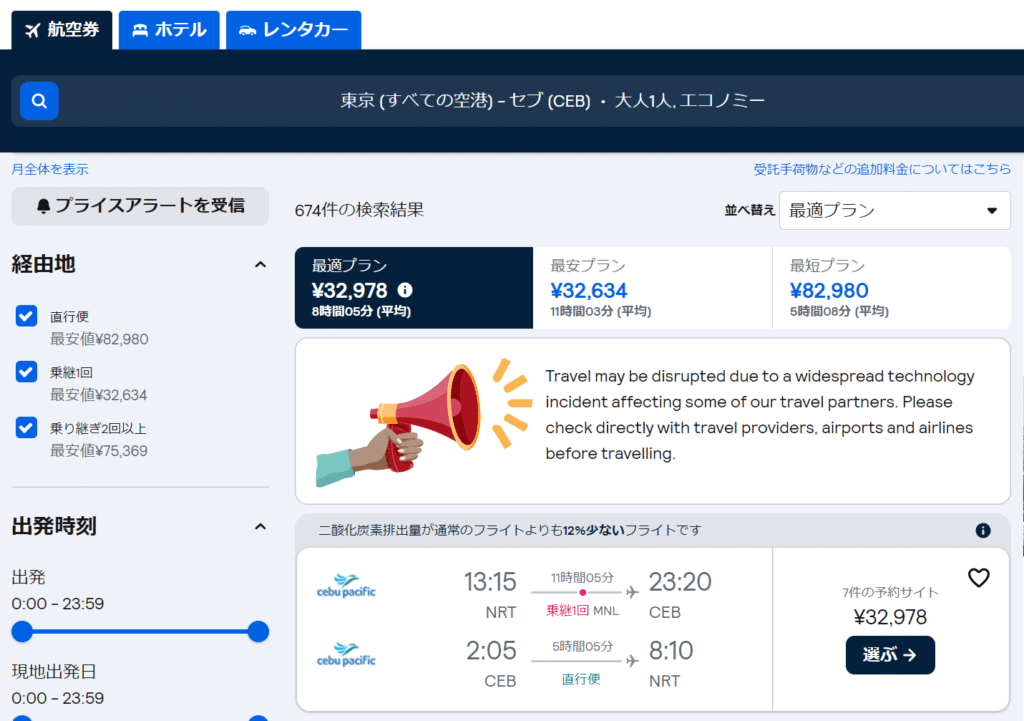Screen dimensions: 1024x721
Task: Open the 並べ替え sort dropdown
Action: click(x=894, y=211)
